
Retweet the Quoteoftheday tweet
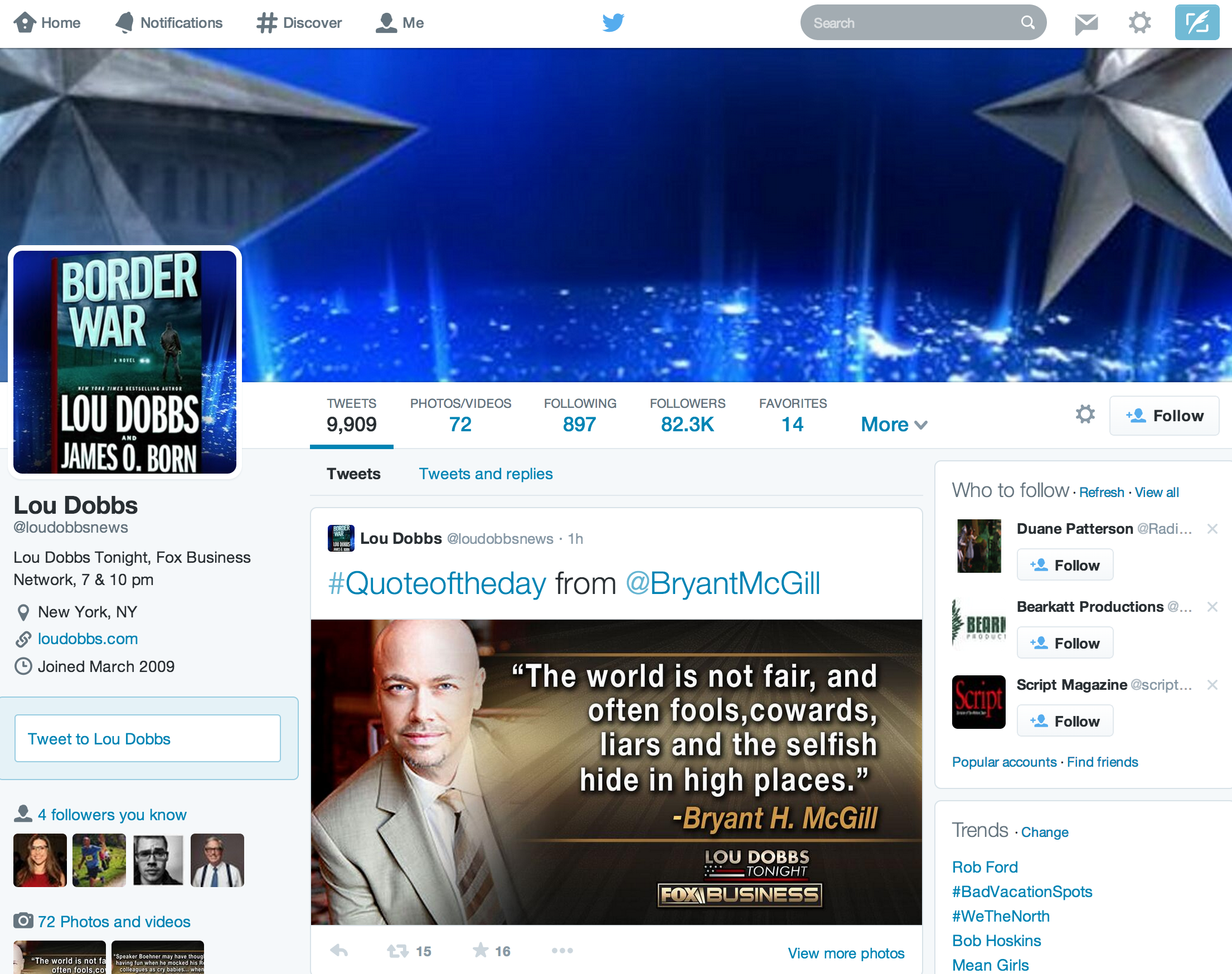coord(397,951)
